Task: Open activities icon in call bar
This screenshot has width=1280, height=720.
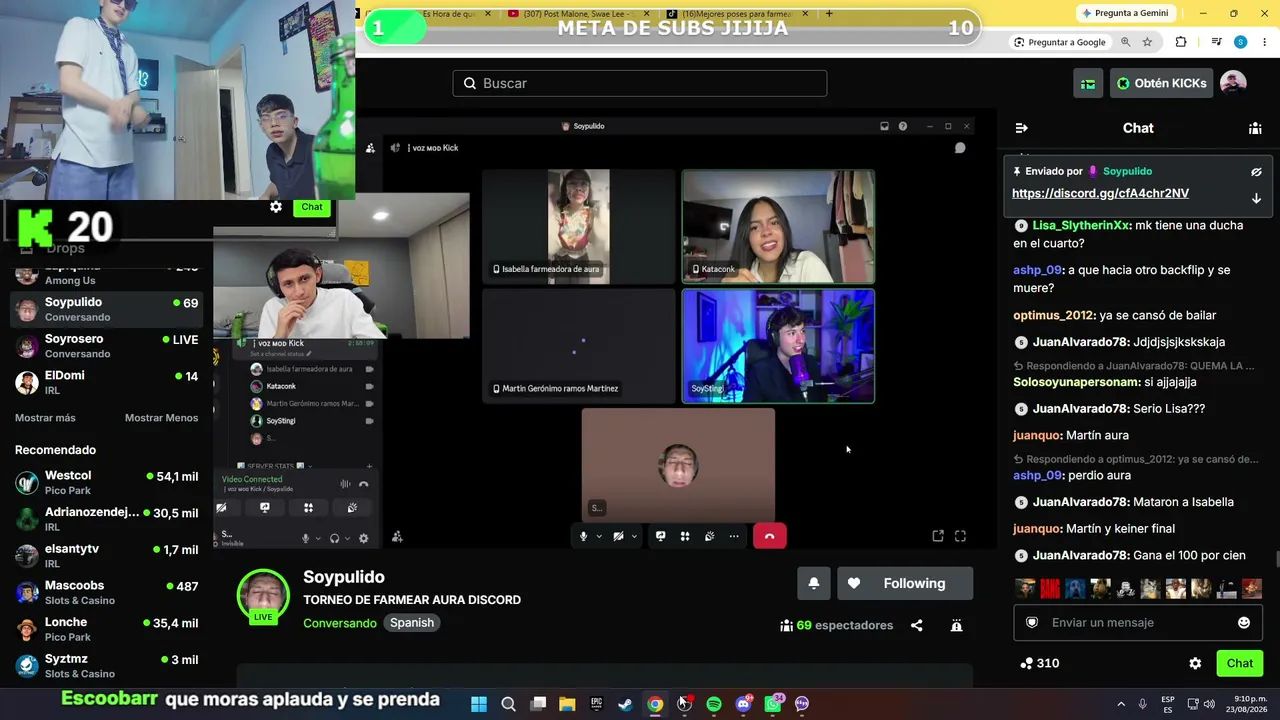Action: coord(685,536)
